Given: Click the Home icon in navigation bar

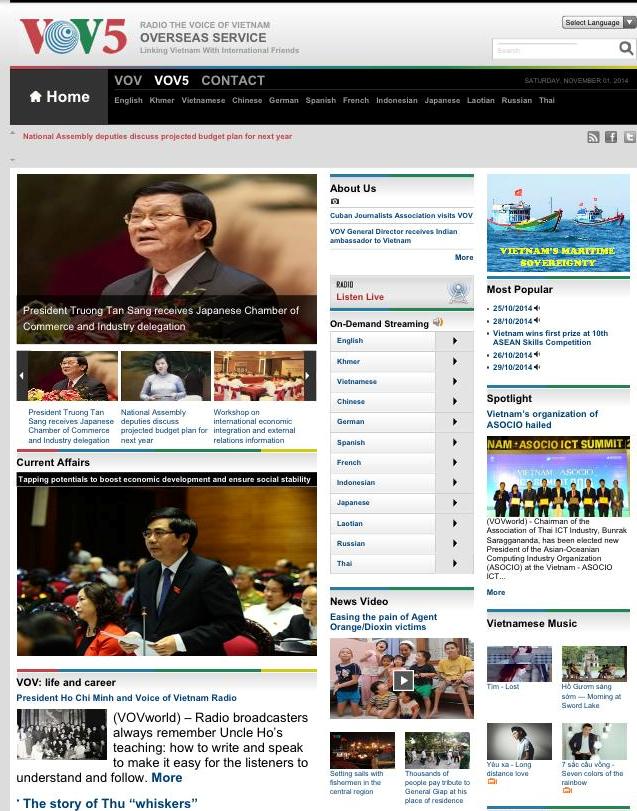Looking at the screenshot, I should [x=36, y=97].
